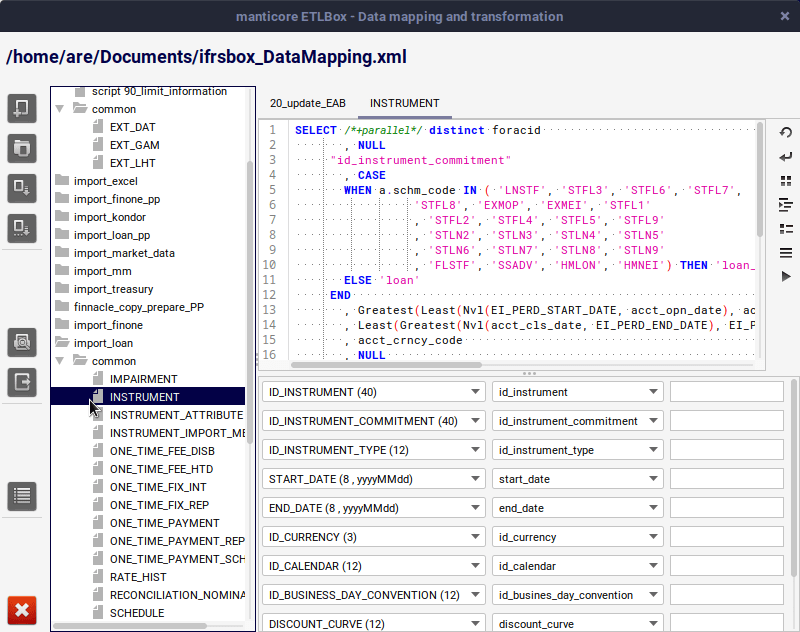Open the ID_INSTRUMENT (40) dropdown
The width and height of the screenshot is (800, 632).
374,392
